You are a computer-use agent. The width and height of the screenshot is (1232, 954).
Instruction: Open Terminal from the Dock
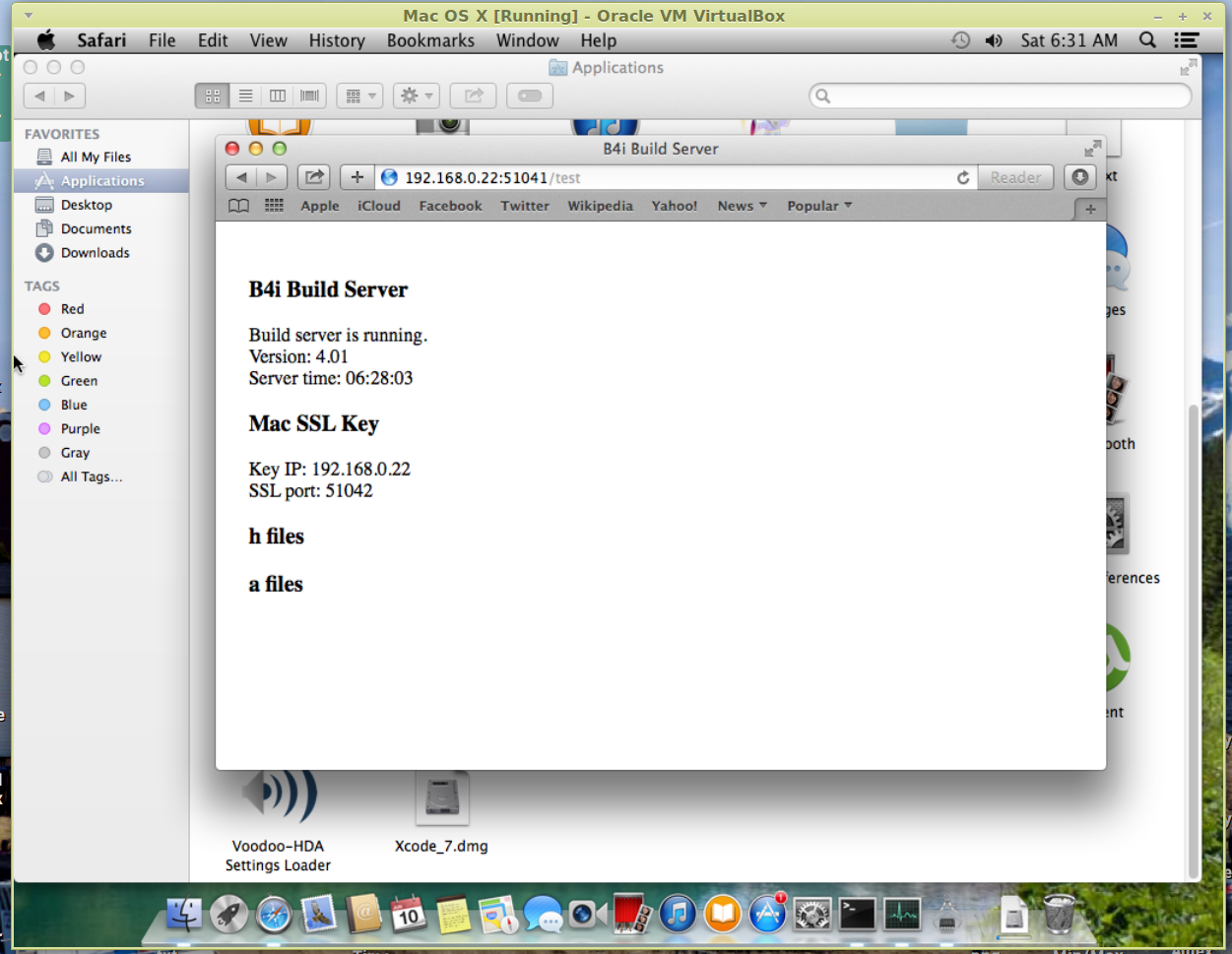[x=857, y=915]
